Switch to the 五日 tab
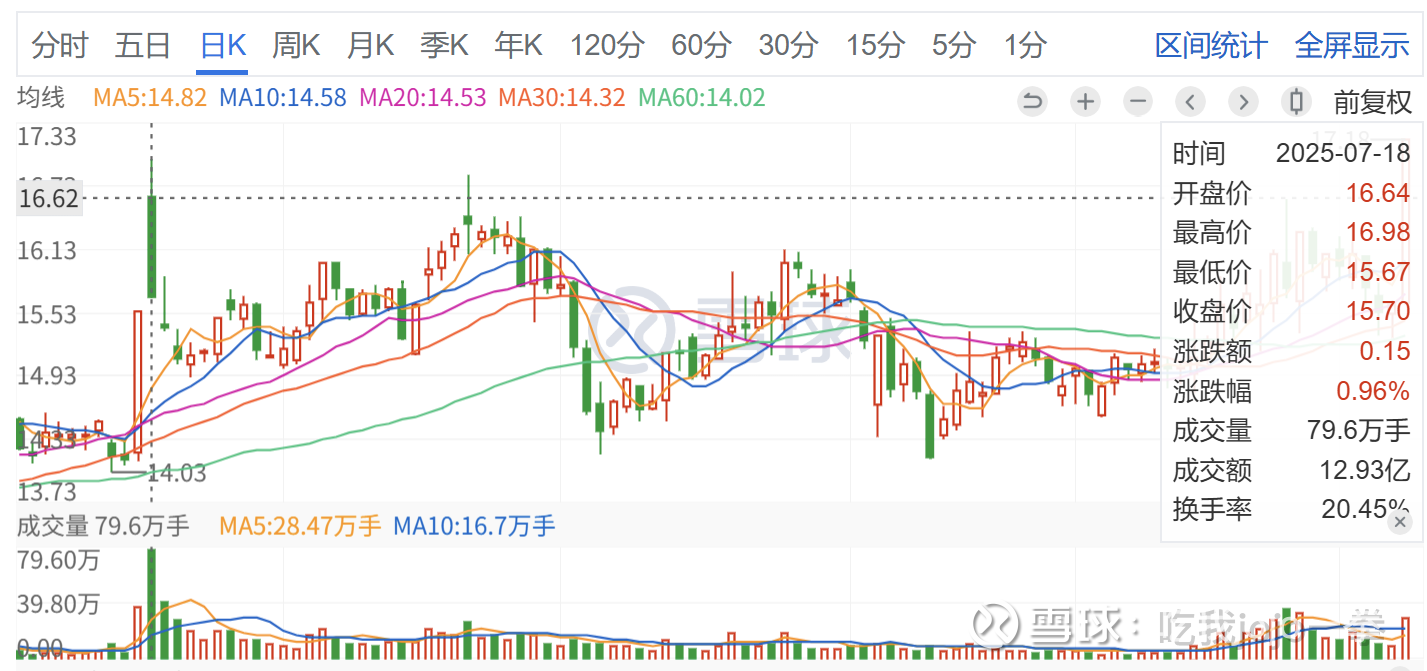This screenshot has width=1427, height=671. click(x=143, y=45)
